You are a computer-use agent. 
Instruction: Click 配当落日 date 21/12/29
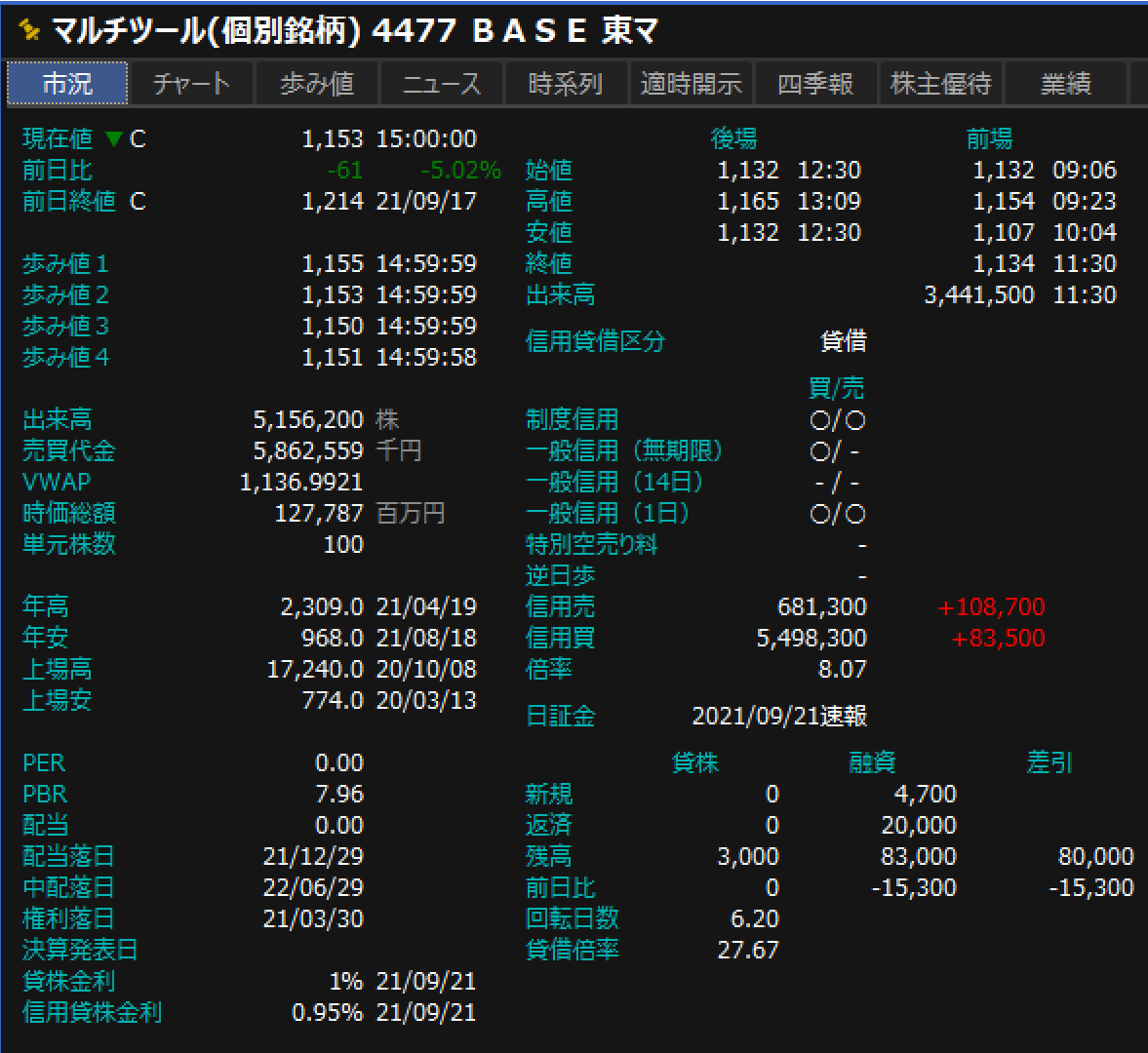pos(313,856)
